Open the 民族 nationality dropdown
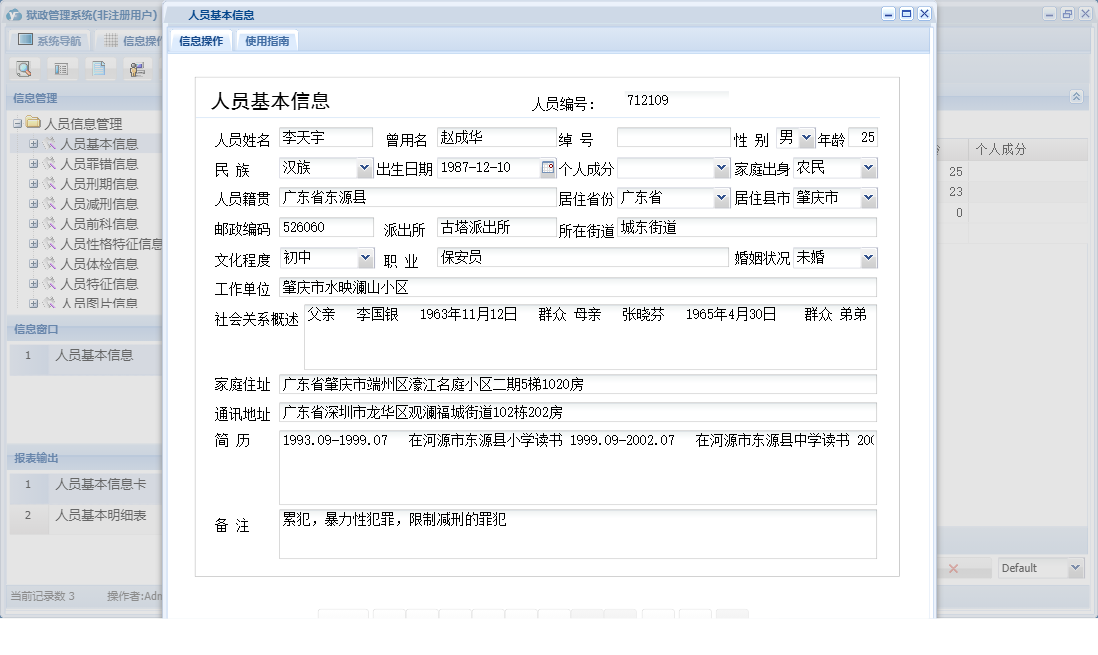 point(364,169)
